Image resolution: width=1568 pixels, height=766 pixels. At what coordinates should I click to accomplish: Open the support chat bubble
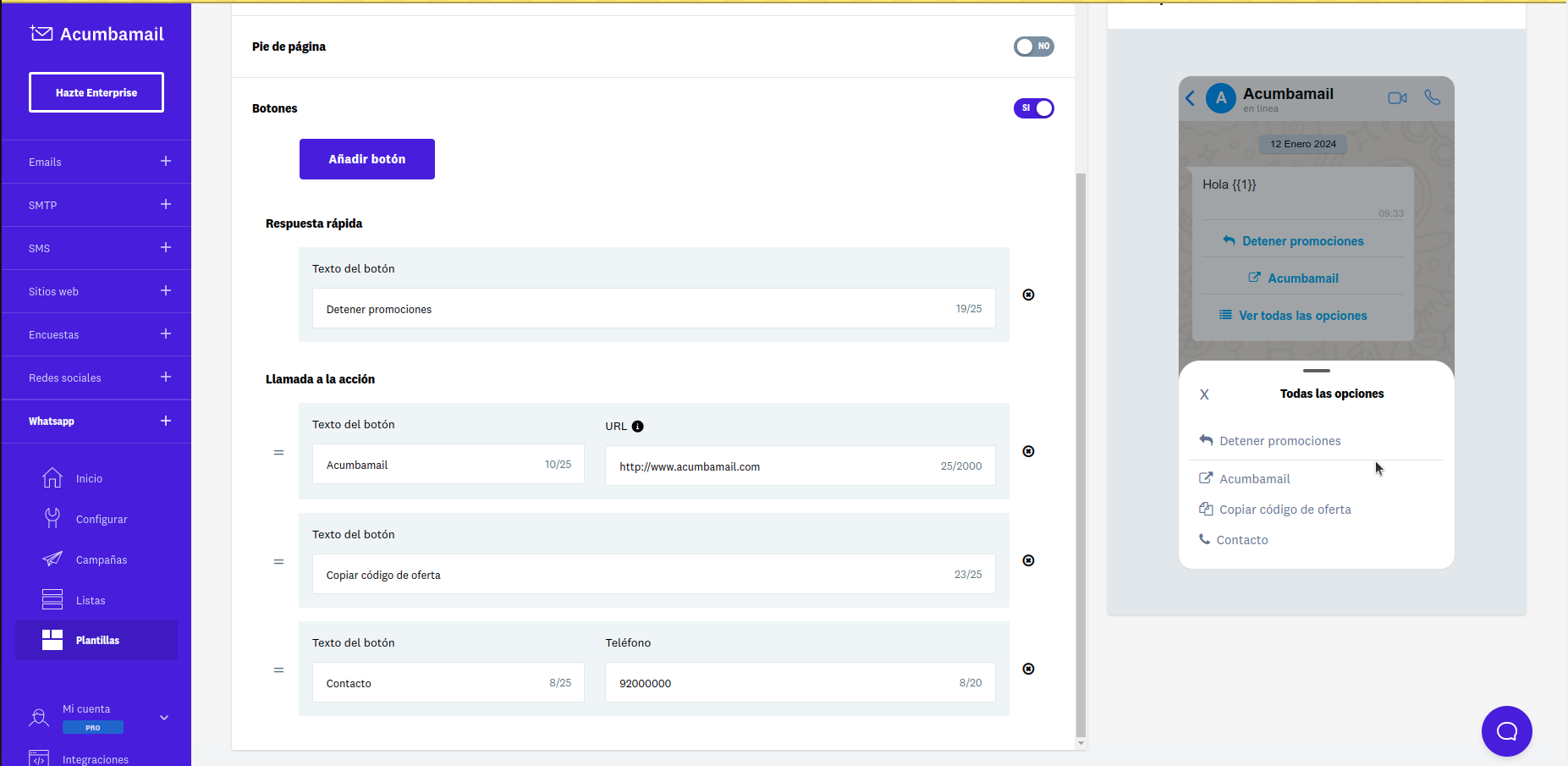click(1507, 731)
